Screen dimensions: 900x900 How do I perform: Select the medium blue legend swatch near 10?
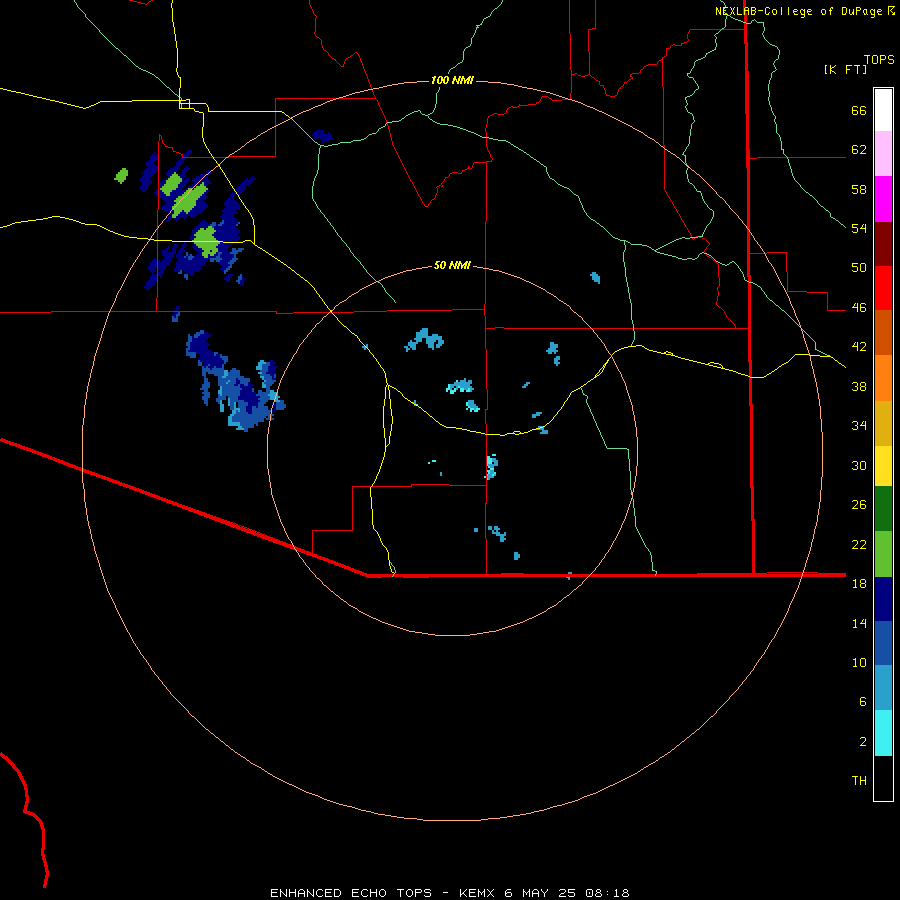[883, 643]
